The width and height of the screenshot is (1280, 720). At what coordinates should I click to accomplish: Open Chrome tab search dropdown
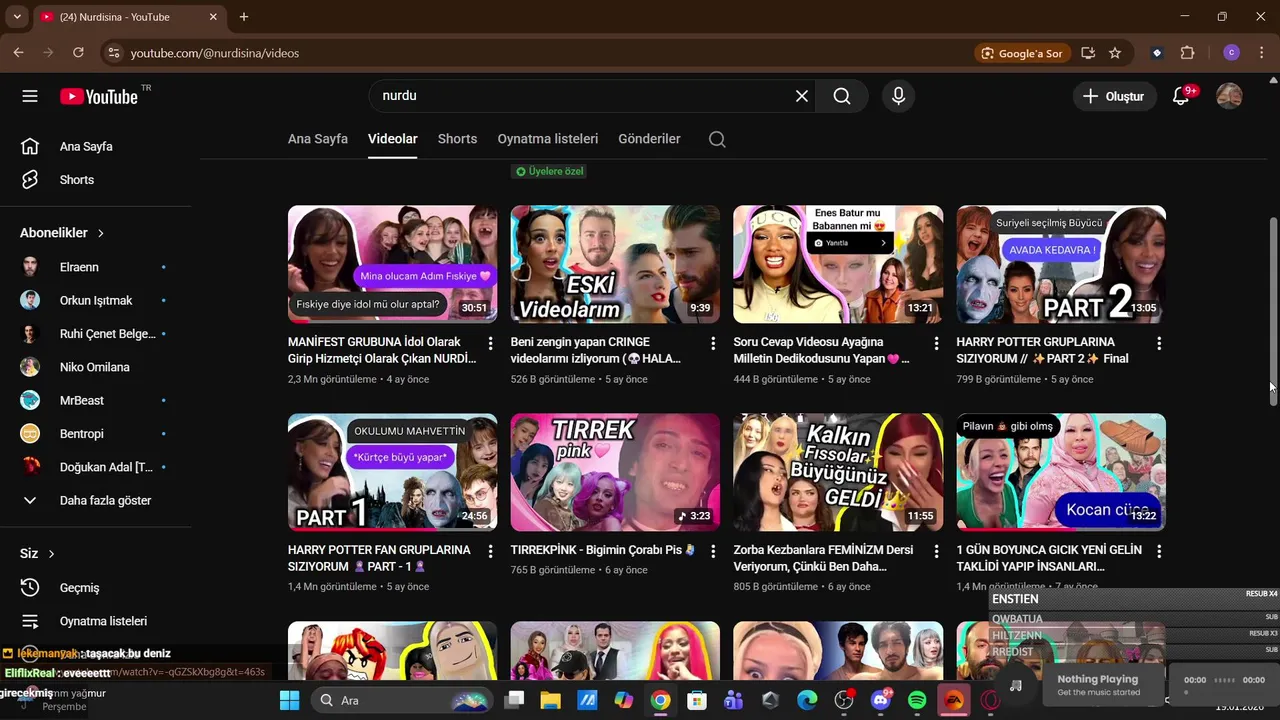coord(17,17)
